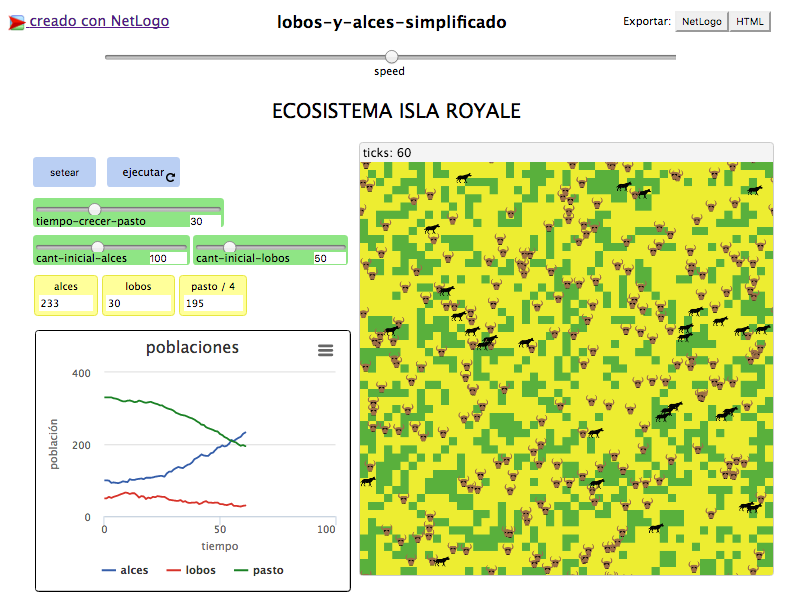
Task: Export the model as NetLogo file
Action: click(701, 21)
